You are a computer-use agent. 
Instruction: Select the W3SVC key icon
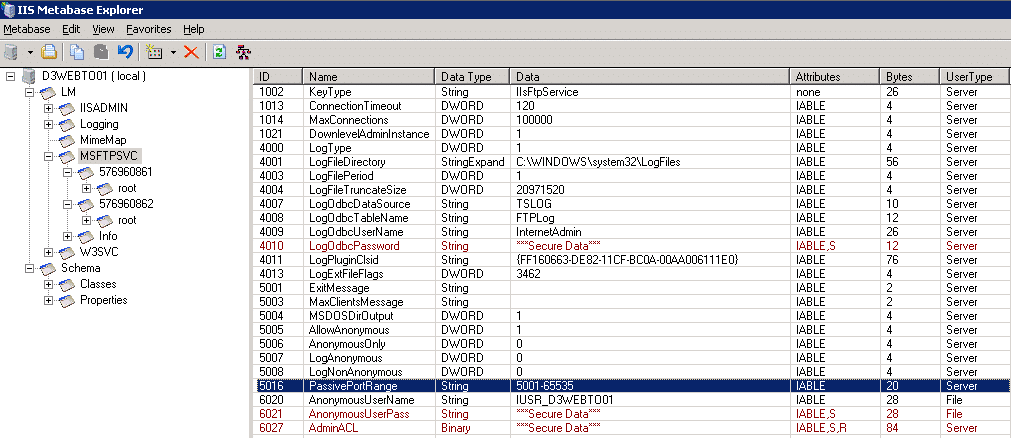point(67,252)
